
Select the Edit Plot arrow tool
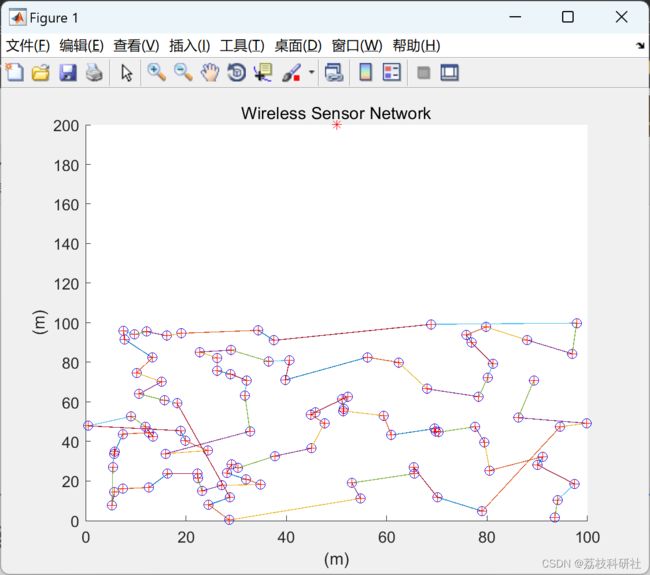[126, 73]
